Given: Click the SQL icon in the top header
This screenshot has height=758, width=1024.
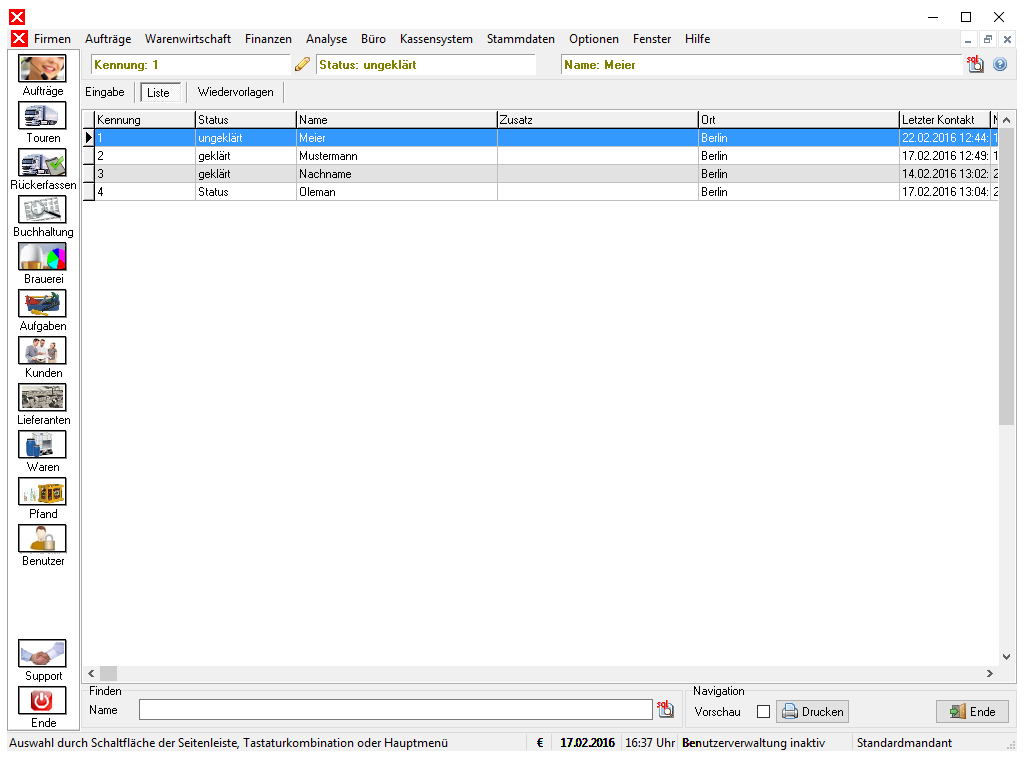Looking at the screenshot, I should pos(975,64).
